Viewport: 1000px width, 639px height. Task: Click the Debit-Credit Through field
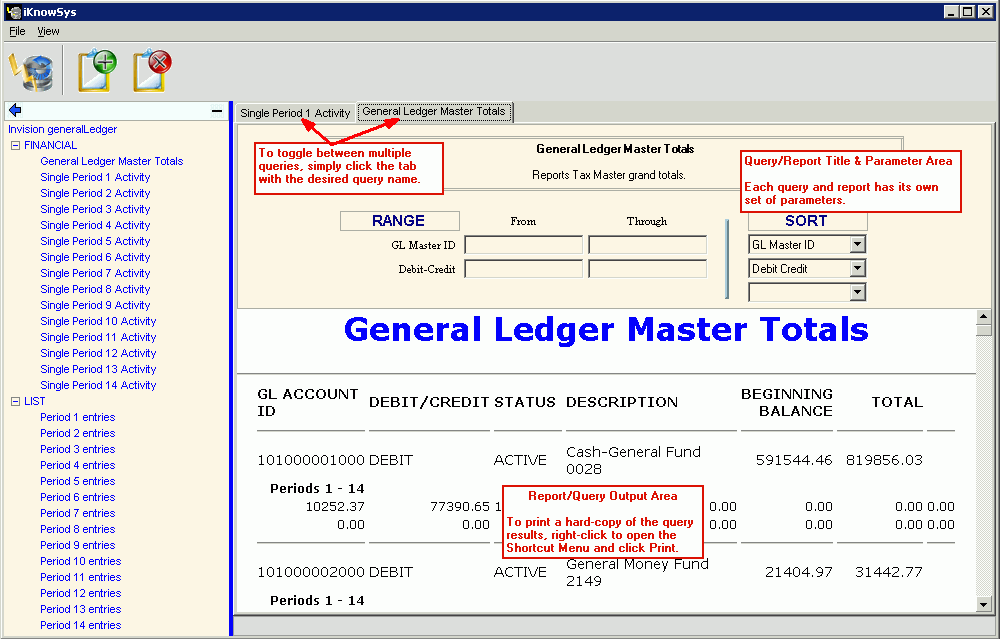coord(647,269)
